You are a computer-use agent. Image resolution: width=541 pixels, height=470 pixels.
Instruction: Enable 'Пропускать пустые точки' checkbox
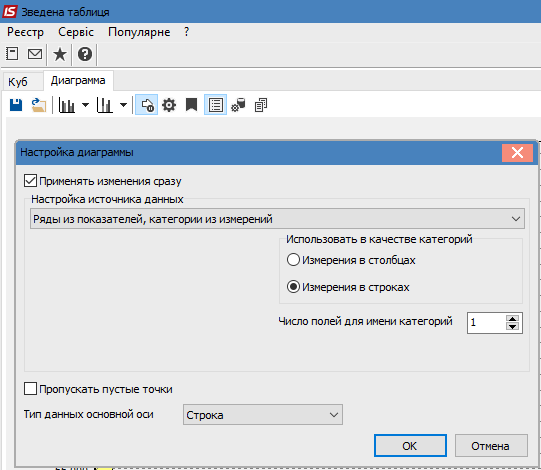pos(30,389)
